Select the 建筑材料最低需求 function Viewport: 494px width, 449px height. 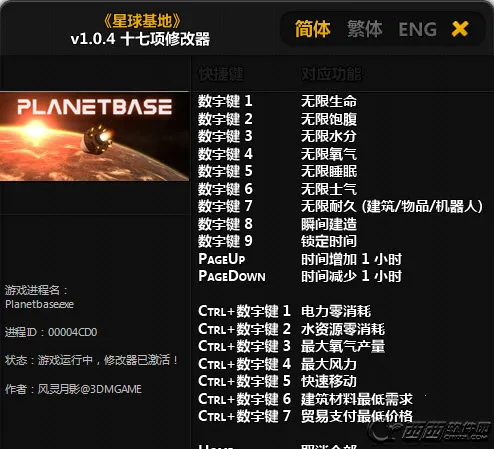(357, 399)
